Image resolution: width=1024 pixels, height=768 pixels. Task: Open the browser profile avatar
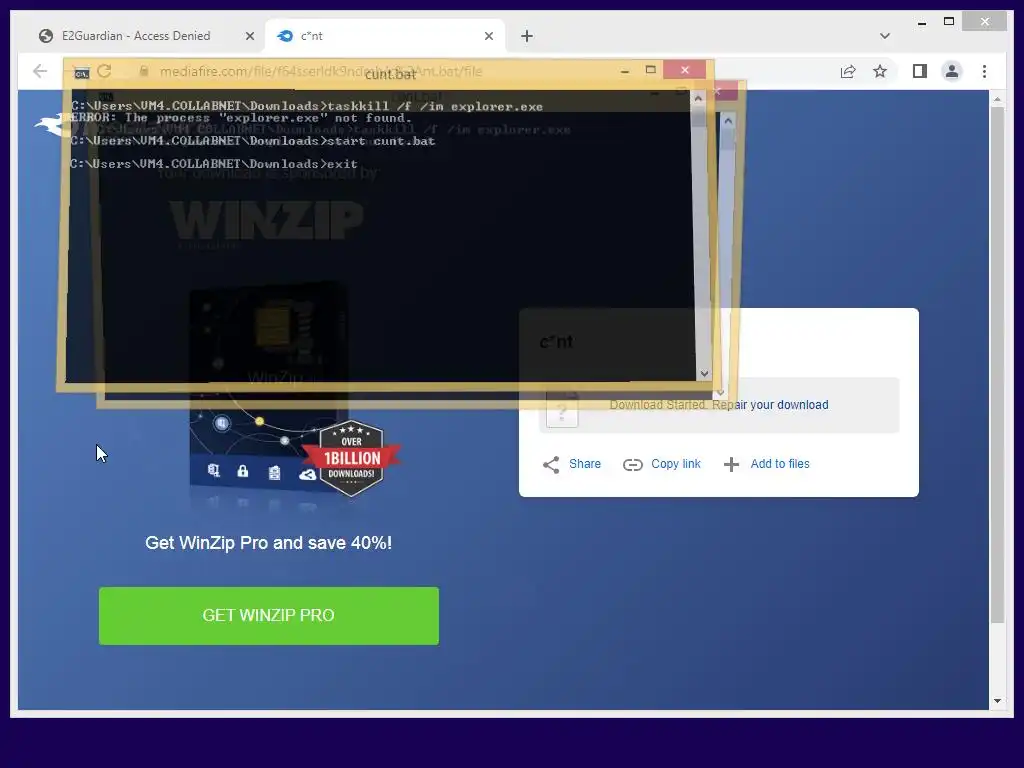(x=952, y=71)
